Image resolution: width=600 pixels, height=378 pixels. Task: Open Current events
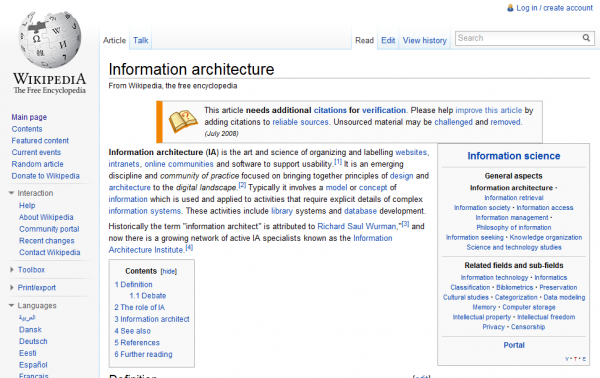pos(36,152)
